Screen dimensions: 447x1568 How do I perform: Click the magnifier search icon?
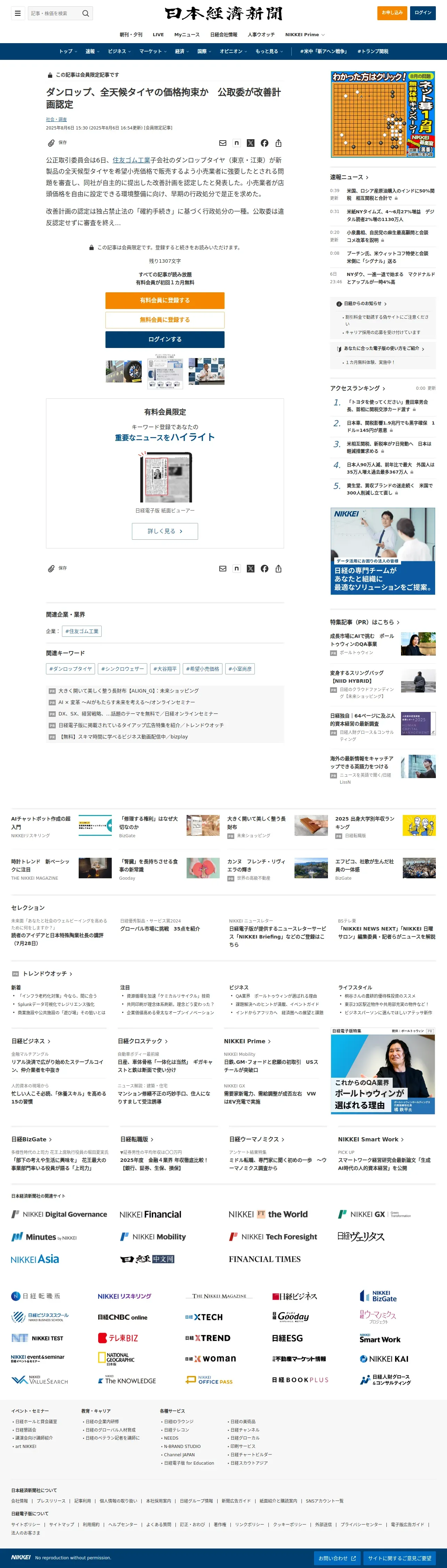[86, 13]
